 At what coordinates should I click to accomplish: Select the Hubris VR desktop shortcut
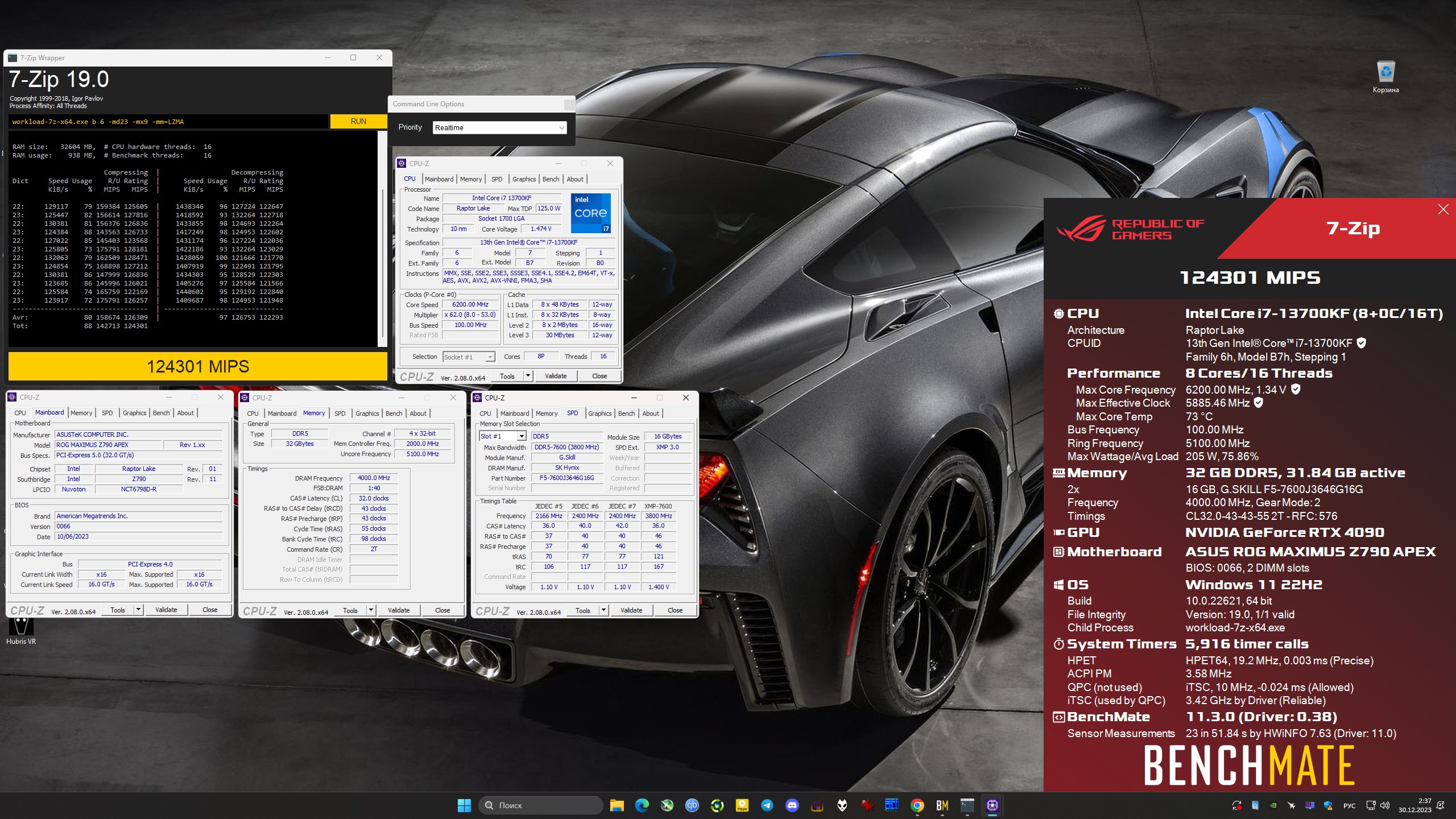pyautogui.click(x=21, y=630)
